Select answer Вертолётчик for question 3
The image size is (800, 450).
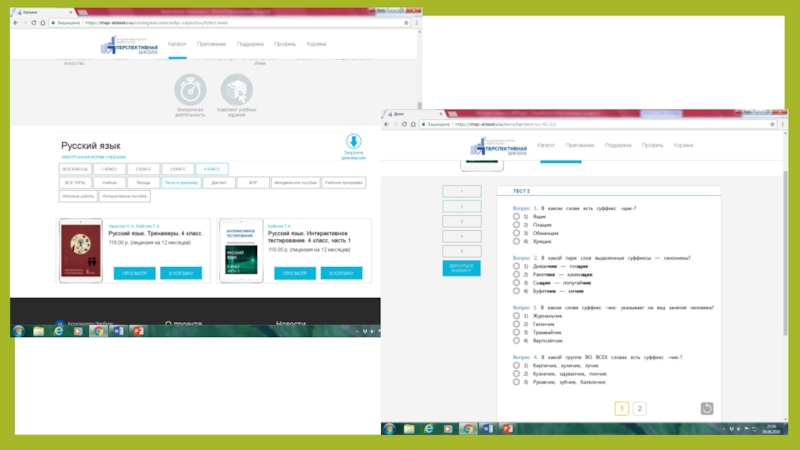(x=516, y=340)
